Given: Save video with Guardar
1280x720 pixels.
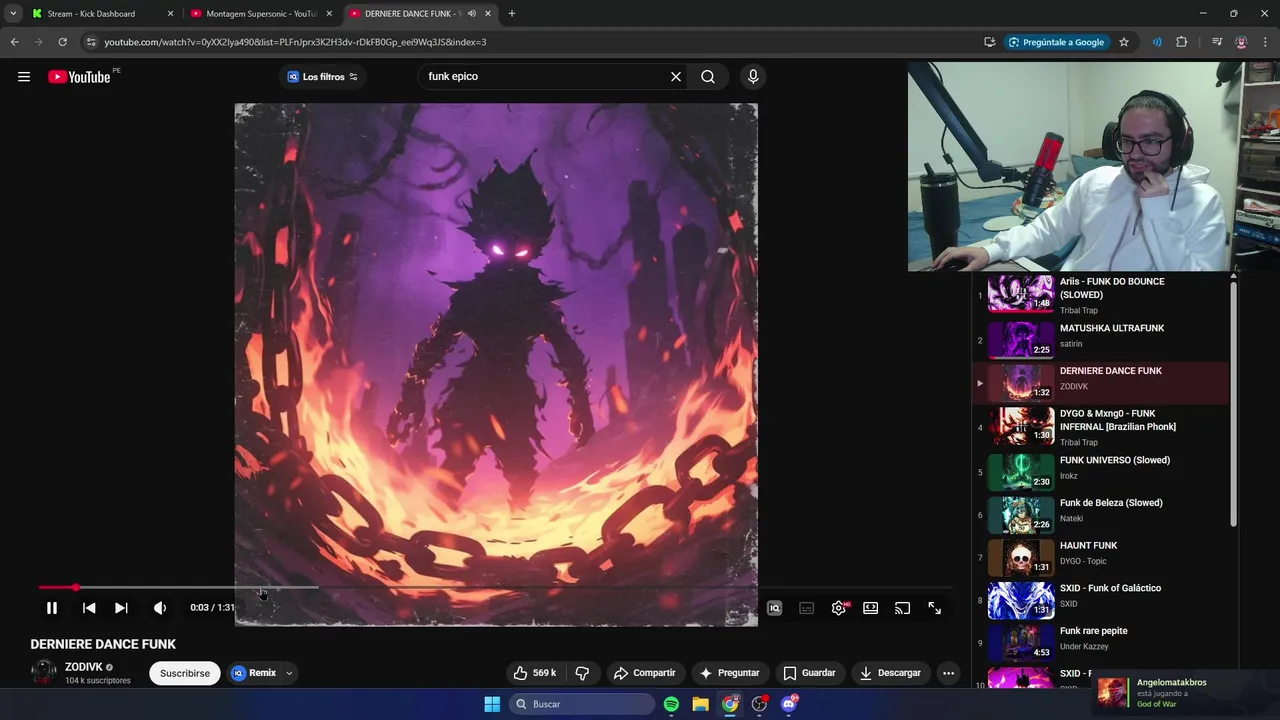Looking at the screenshot, I should pos(809,673).
